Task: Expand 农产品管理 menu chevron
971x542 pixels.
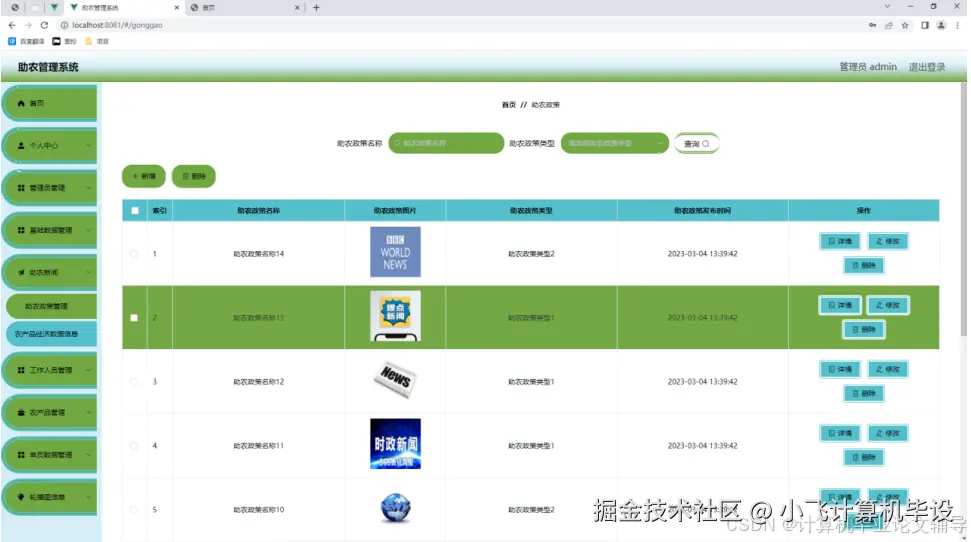Action: pos(89,413)
